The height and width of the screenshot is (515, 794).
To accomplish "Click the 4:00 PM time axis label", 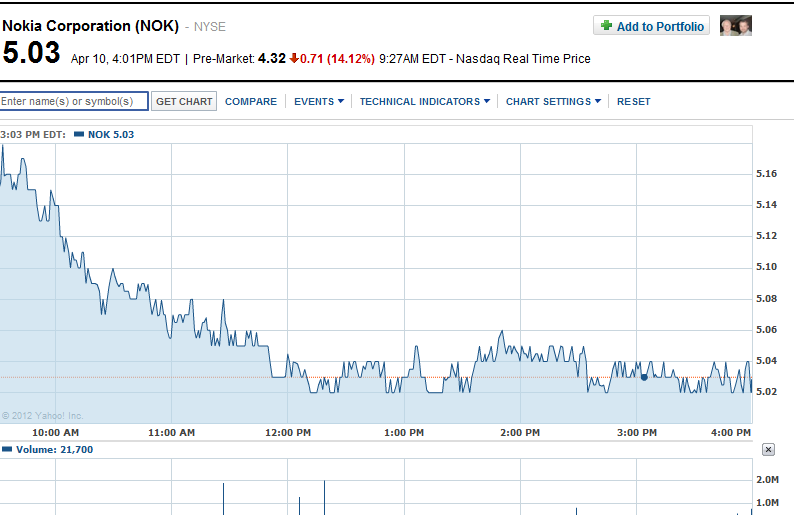I will coord(731,432).
